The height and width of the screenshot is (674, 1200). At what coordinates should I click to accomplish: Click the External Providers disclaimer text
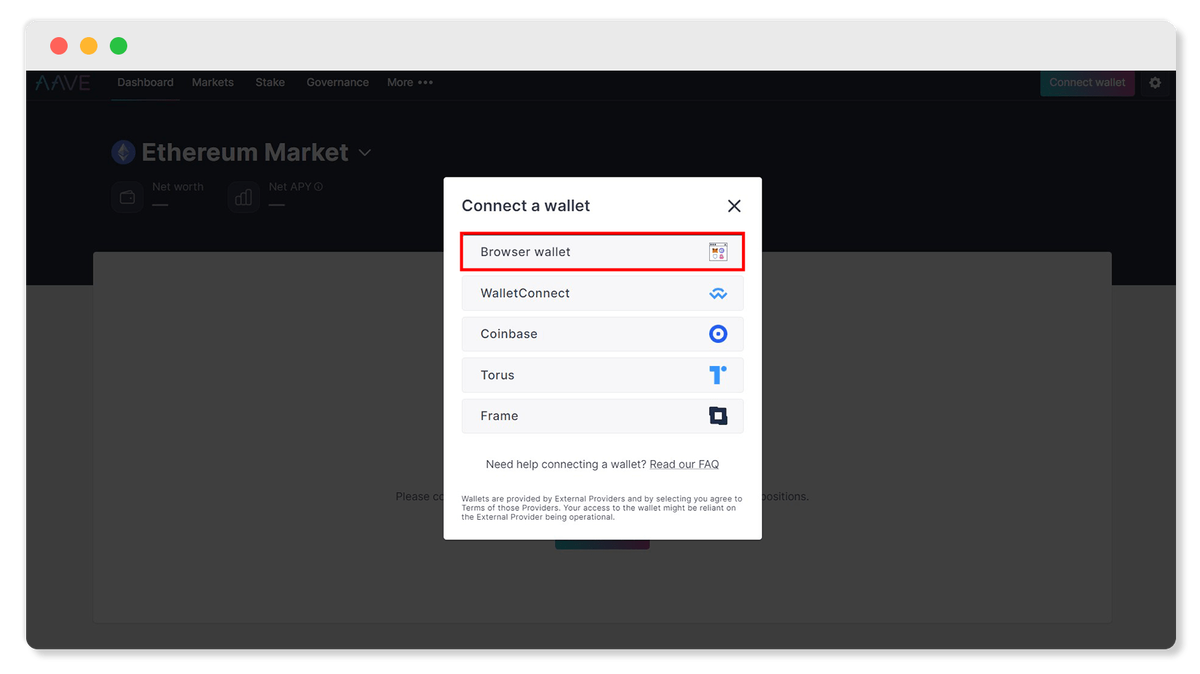pos(602,508)
